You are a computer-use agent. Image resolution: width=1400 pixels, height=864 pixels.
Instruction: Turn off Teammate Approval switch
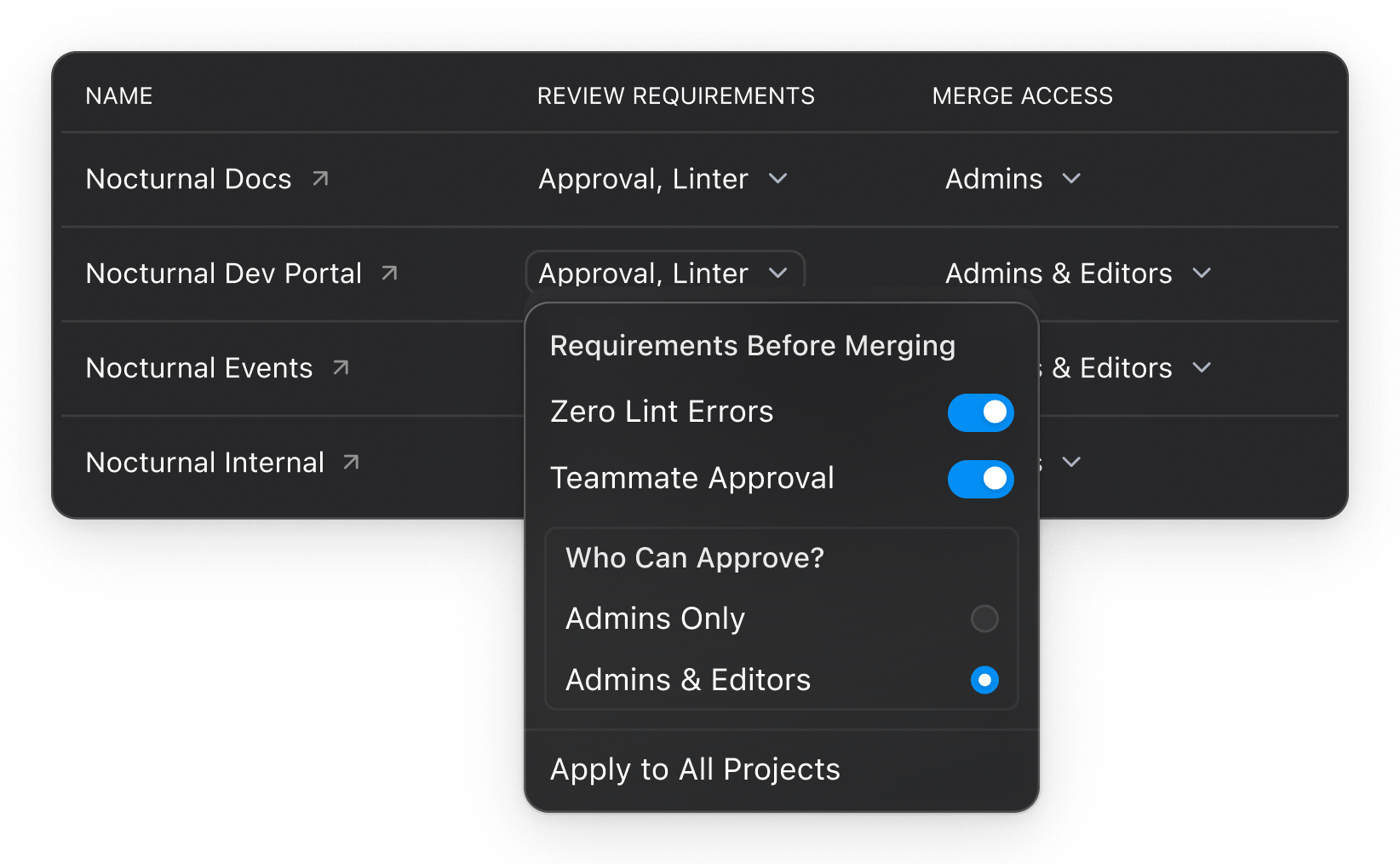coord(980,479)
